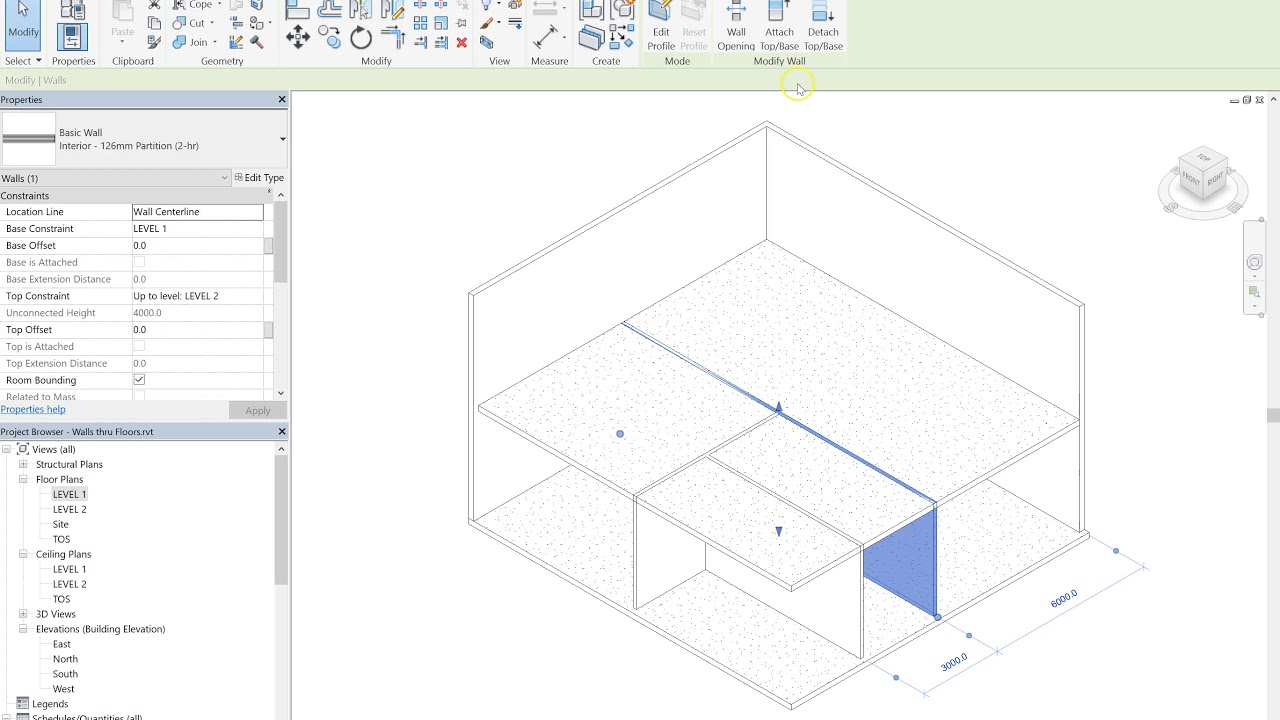The height and width of the screenshot is (720, 1280).
Task: Click the Create Similar icon
Action: (621, 37)
